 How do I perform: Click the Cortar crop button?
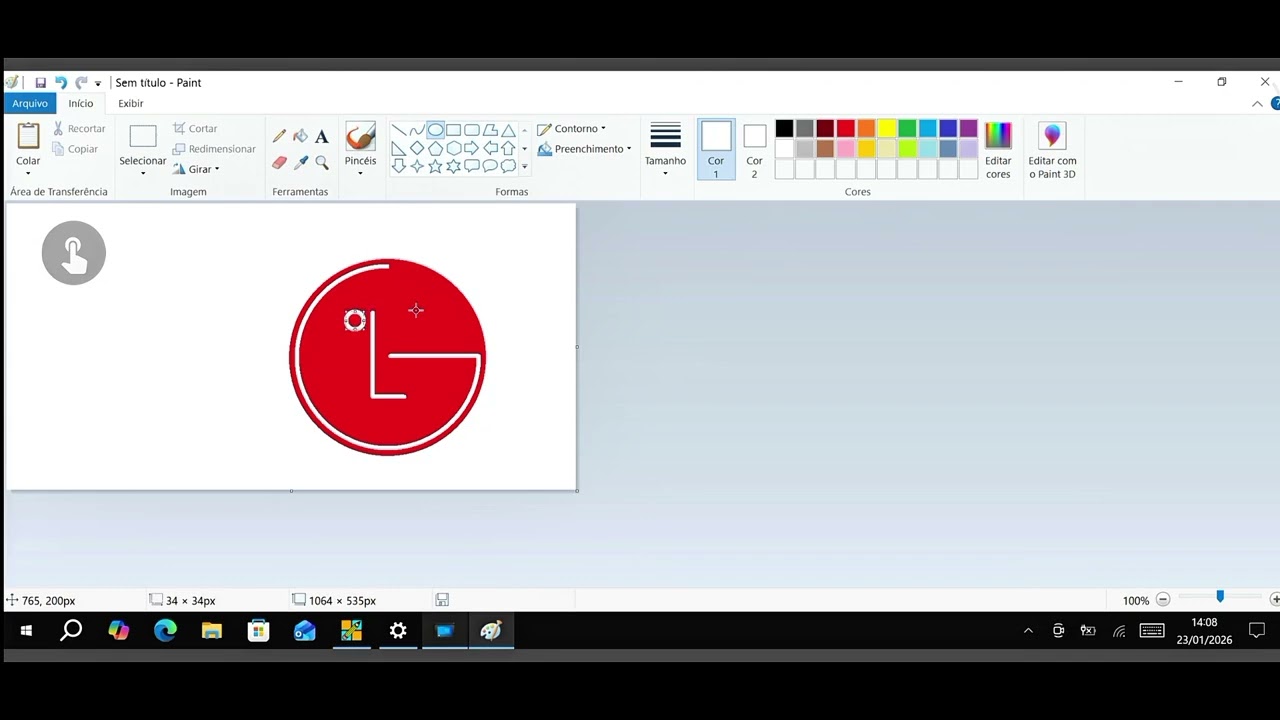(195, 128)
